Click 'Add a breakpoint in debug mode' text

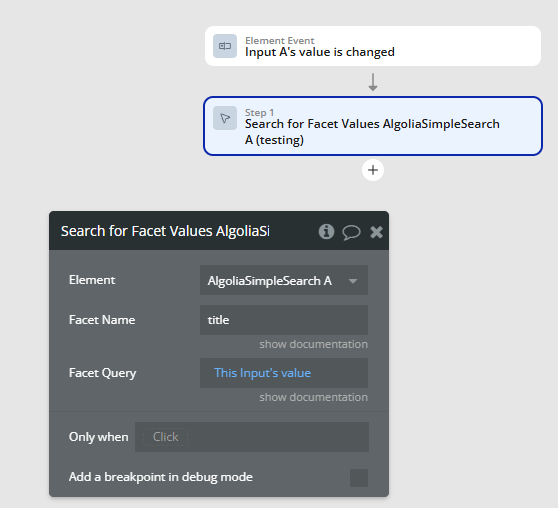[161, 477]
